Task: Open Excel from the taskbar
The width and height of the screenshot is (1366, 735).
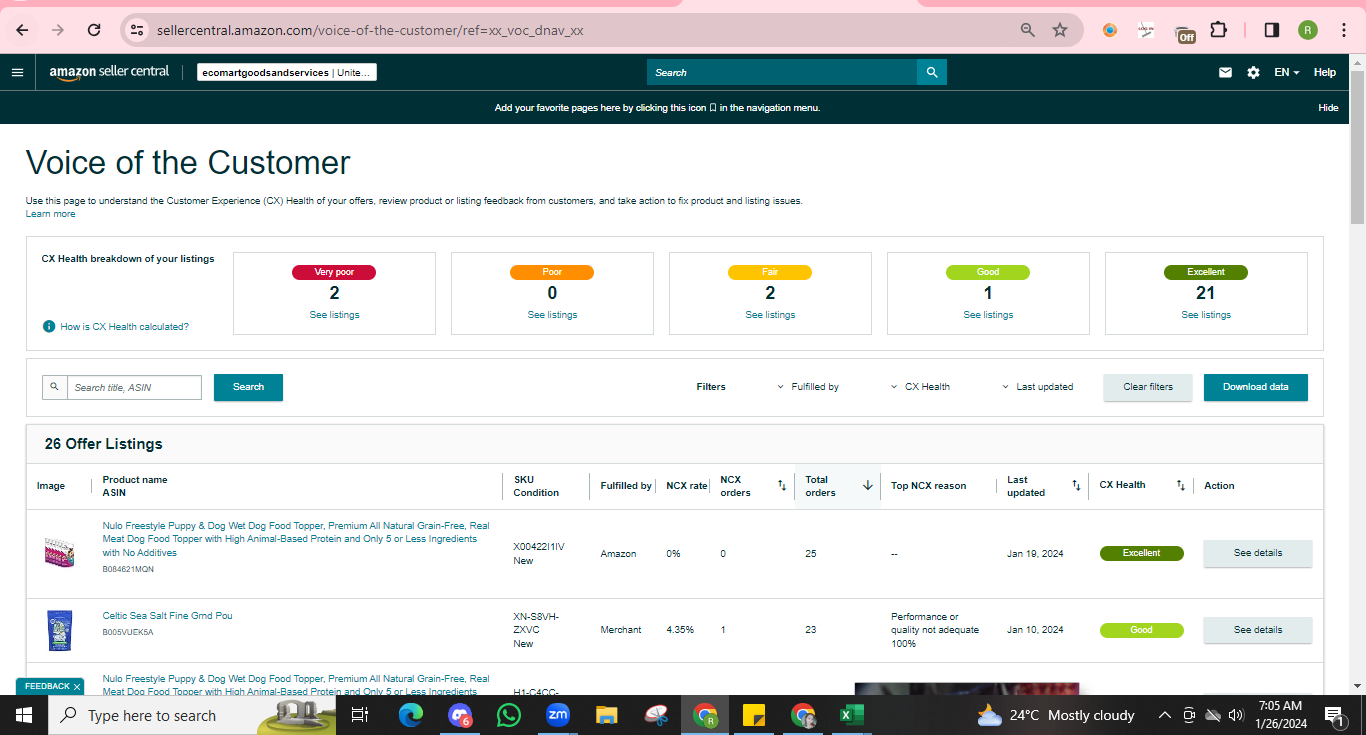Action: pyautogui.click(x=851, y=715)
